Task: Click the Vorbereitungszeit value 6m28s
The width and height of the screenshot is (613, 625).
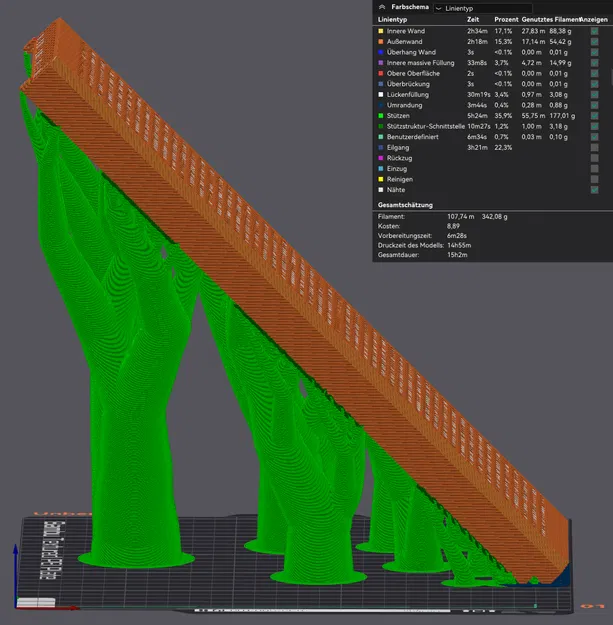Action: [x=457, y=236]
